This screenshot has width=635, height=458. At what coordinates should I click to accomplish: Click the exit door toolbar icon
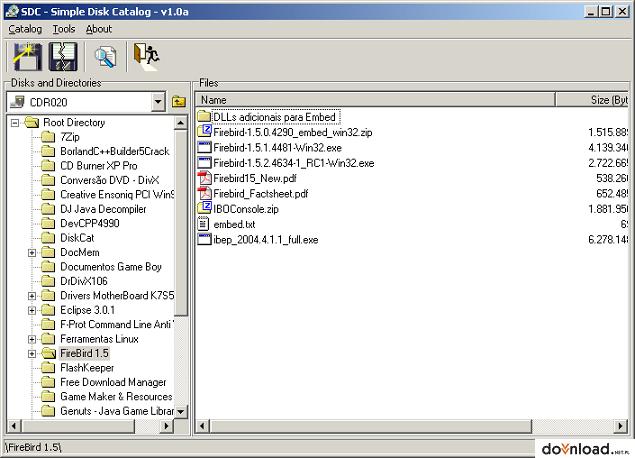coord(146,56)
